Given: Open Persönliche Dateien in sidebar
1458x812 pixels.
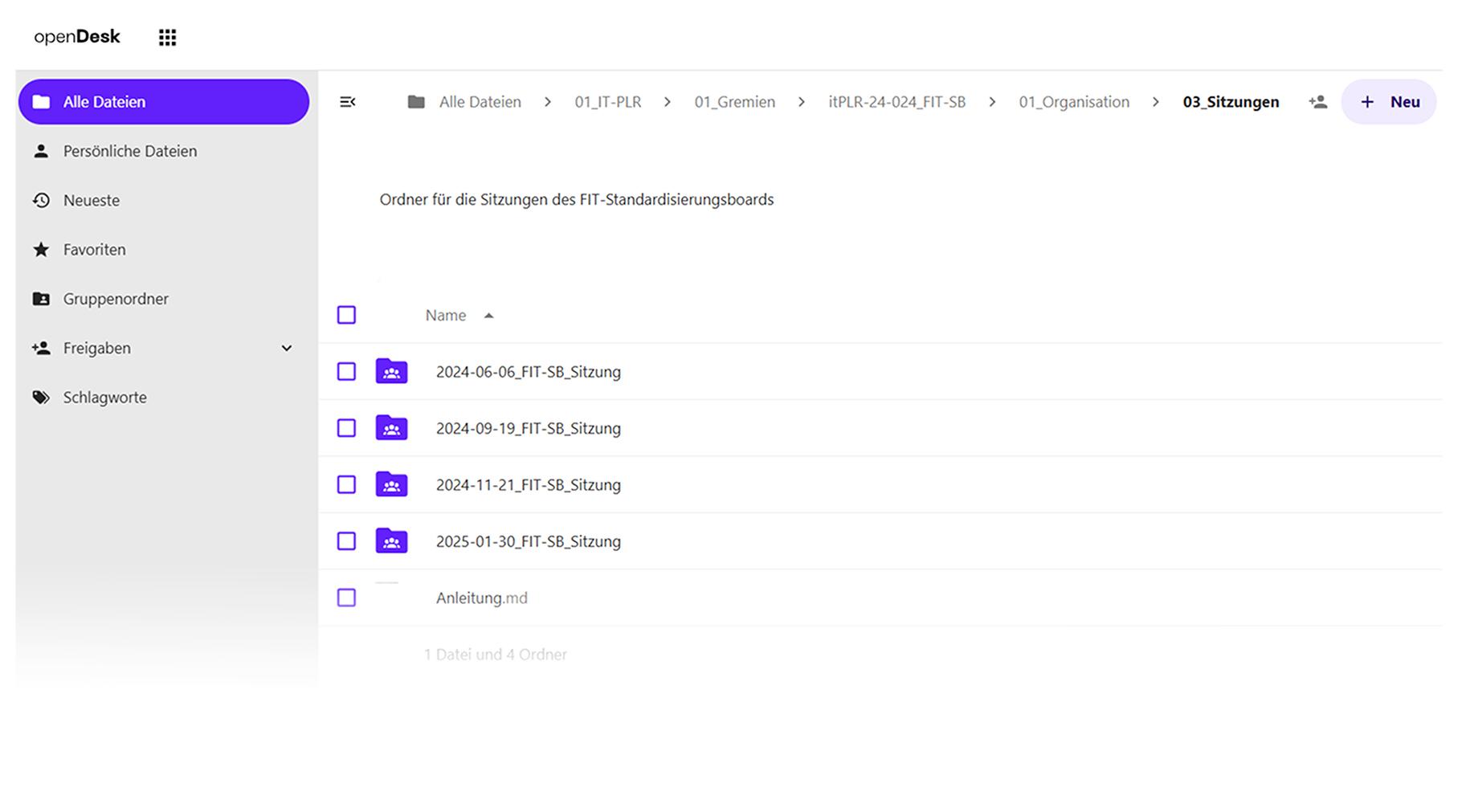Looking at the screenshot, I should (x=129, y=151).
